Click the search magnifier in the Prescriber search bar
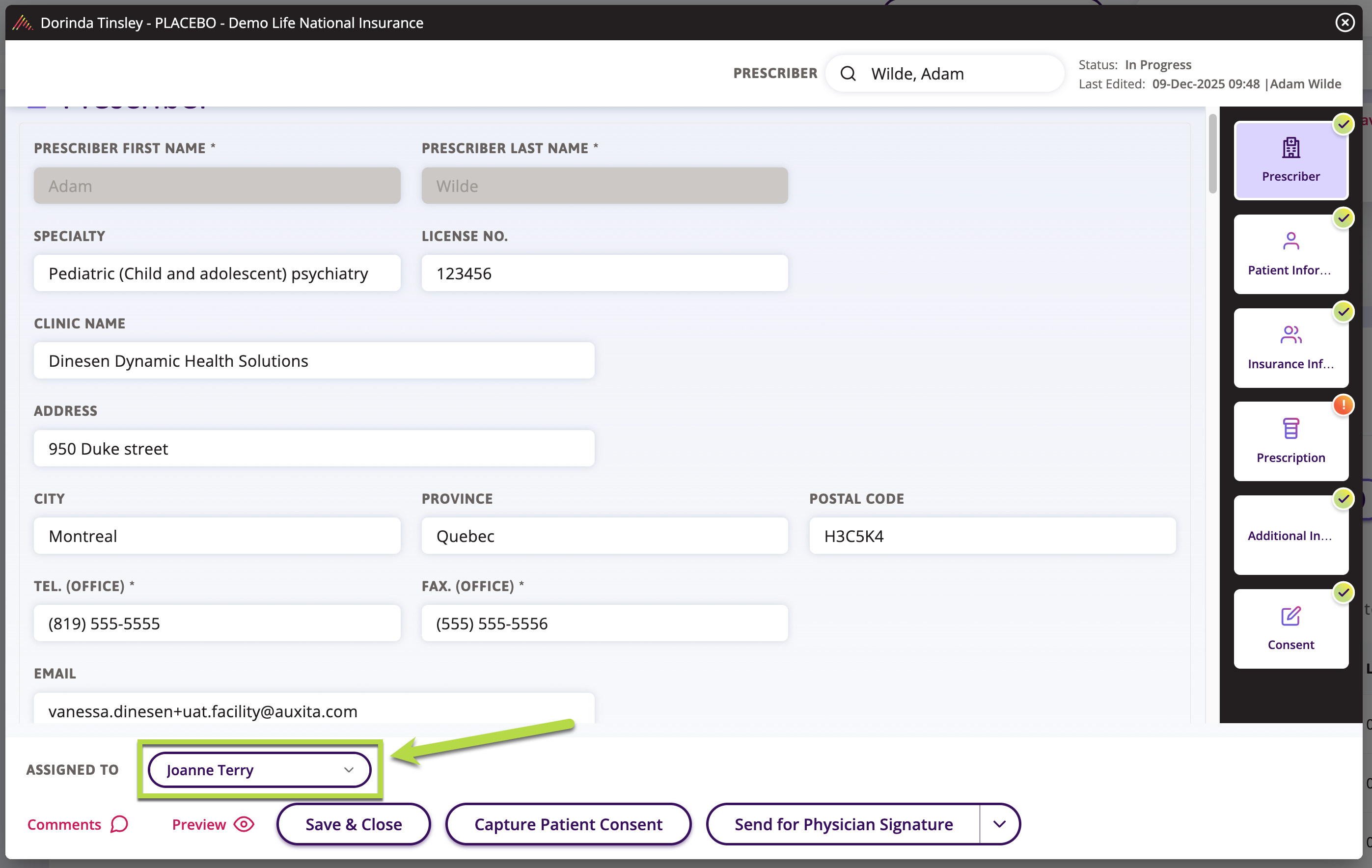The image size is (1372, 868). coord(849,73)
